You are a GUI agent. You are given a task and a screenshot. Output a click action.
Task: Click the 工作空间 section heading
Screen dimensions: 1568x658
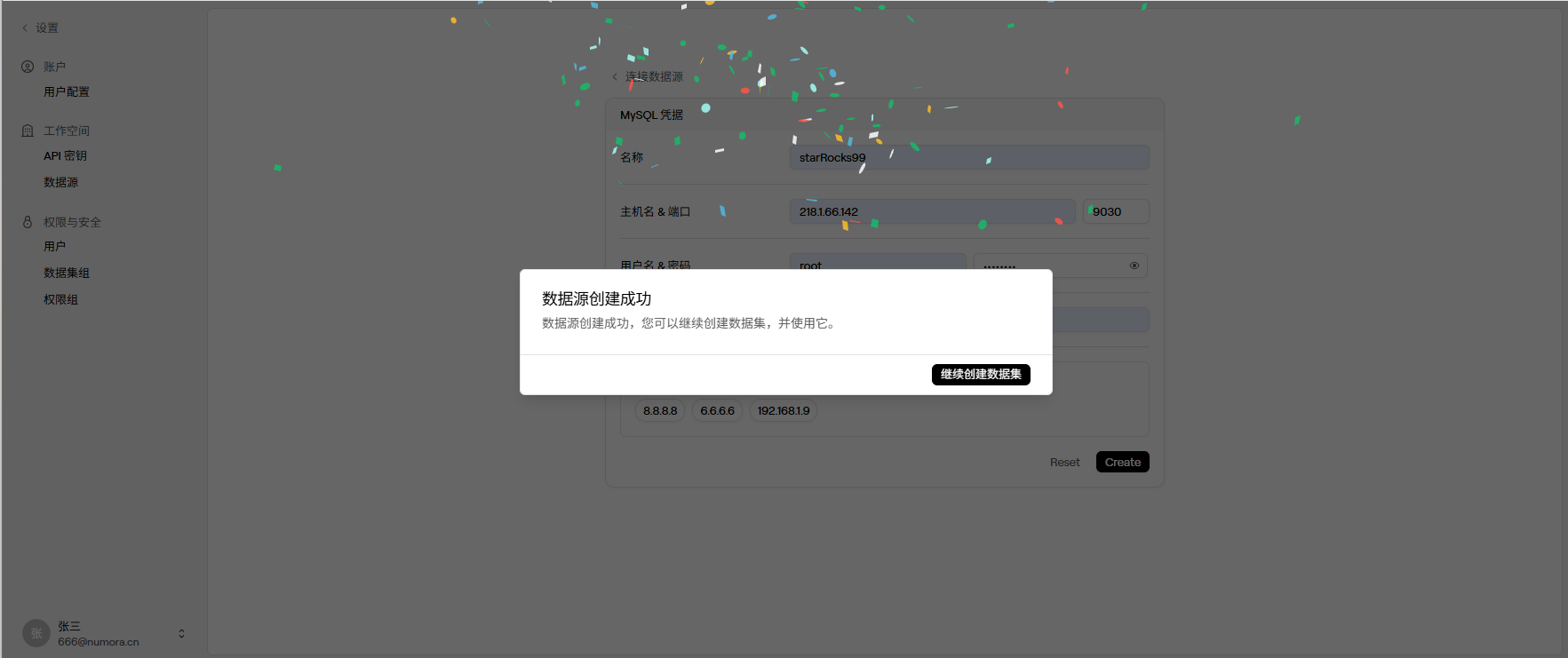pyautogui.click(x=67, y=131)
